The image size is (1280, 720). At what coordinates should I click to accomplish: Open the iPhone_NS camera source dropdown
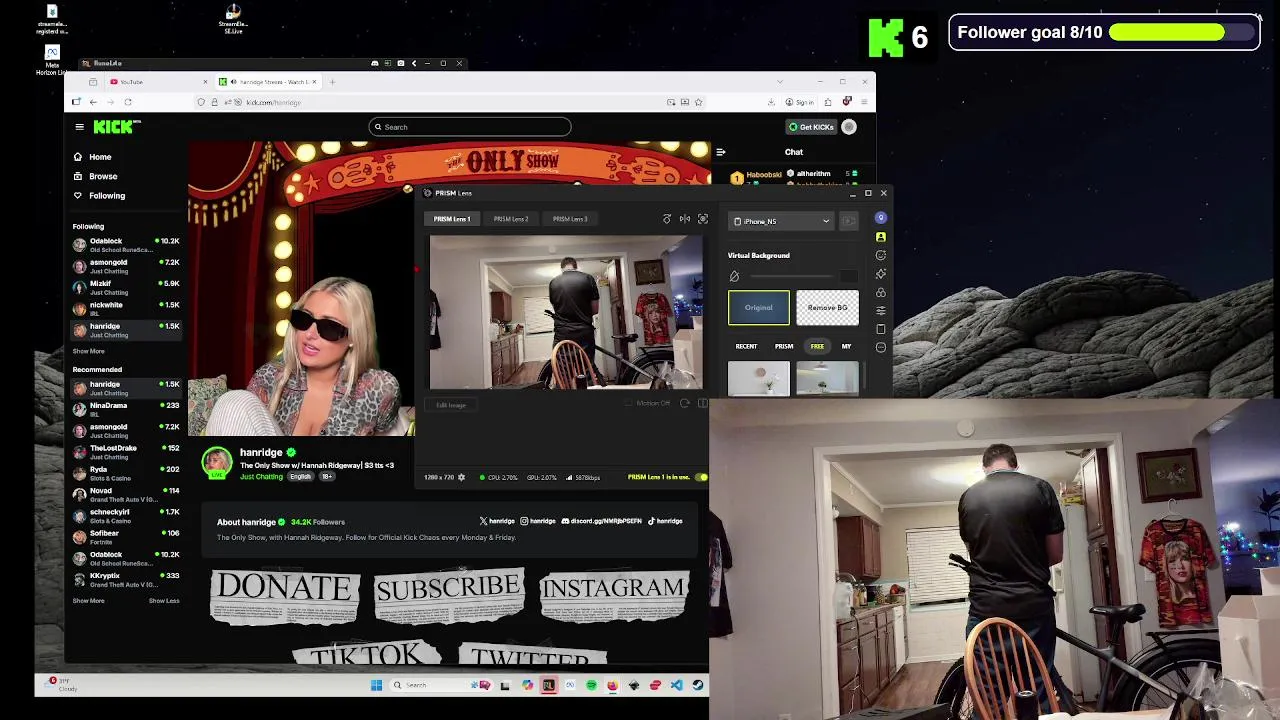[782, 222]
